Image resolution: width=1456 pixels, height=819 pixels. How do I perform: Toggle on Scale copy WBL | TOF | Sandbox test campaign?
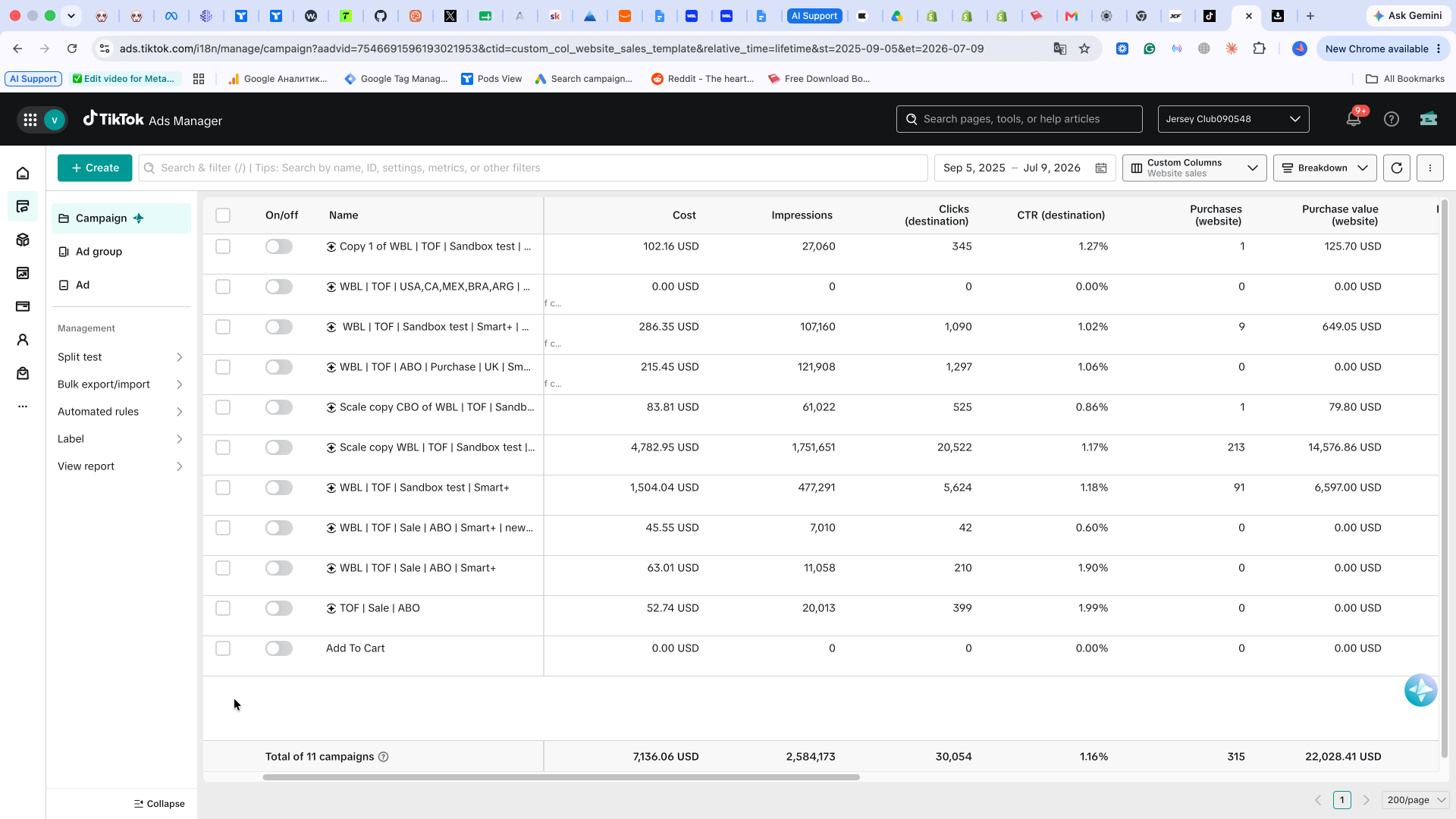[x=279, y=447]
